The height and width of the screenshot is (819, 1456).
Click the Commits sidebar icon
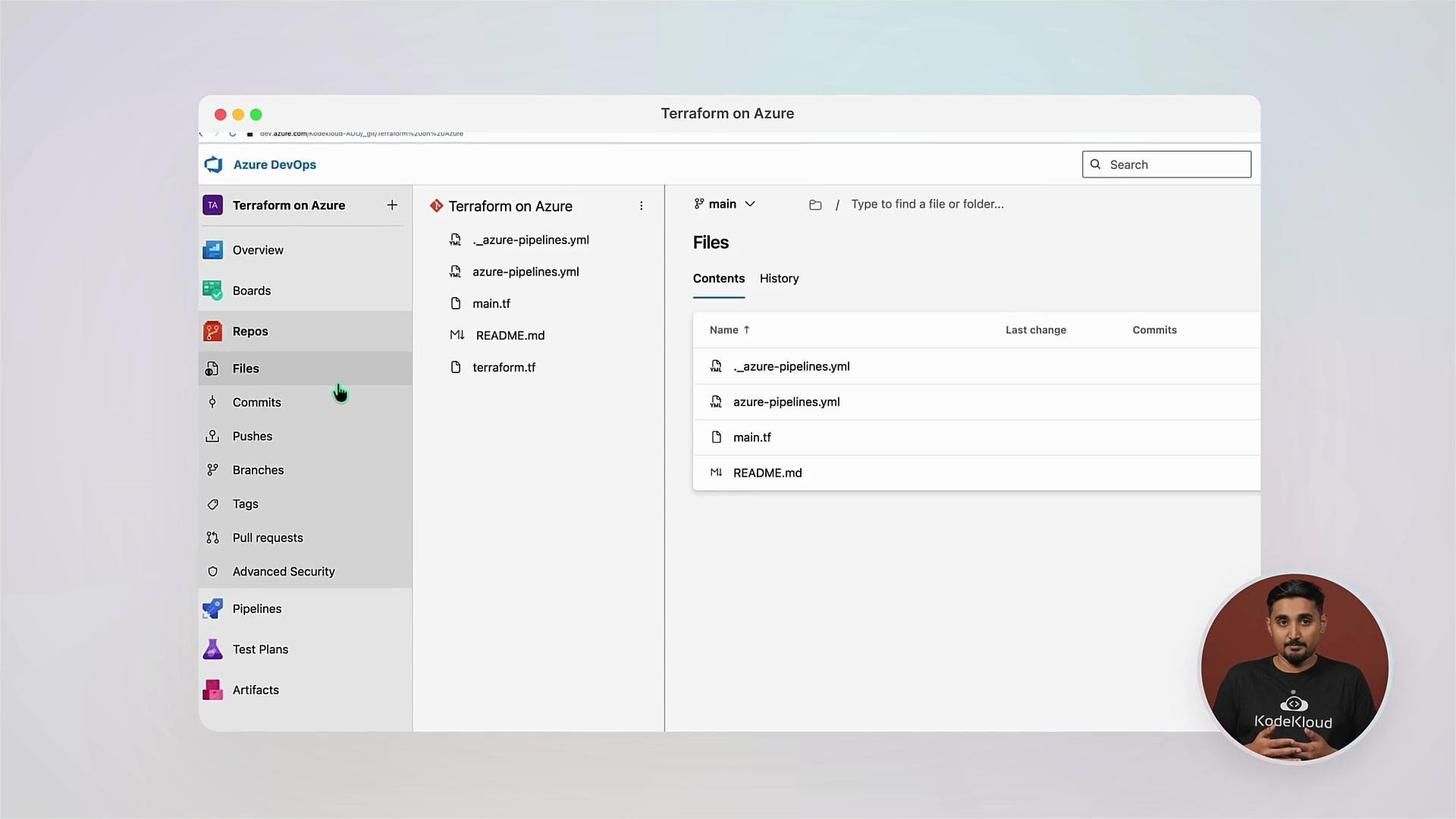[x=212, y=403]
